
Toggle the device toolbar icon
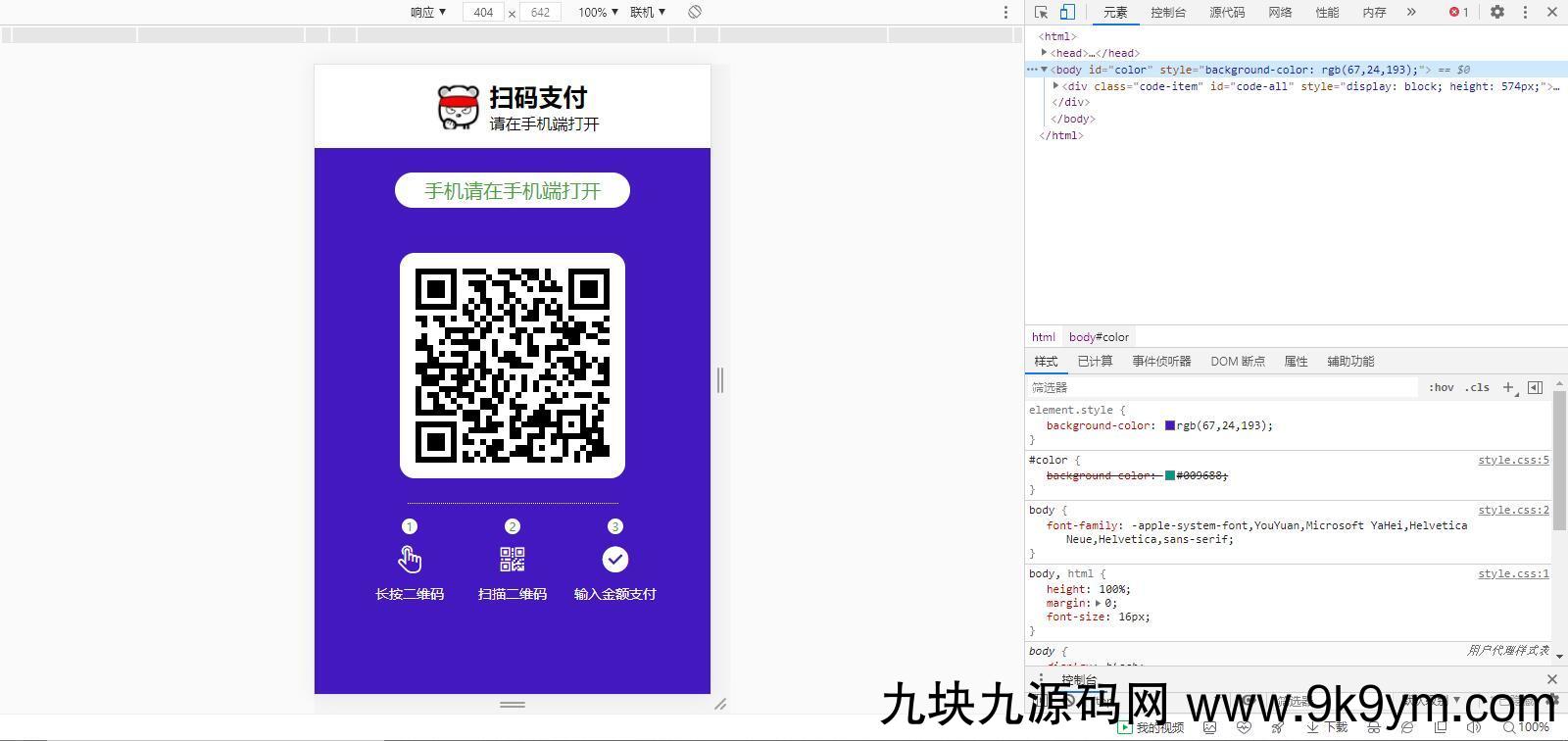click(1067, 12)
